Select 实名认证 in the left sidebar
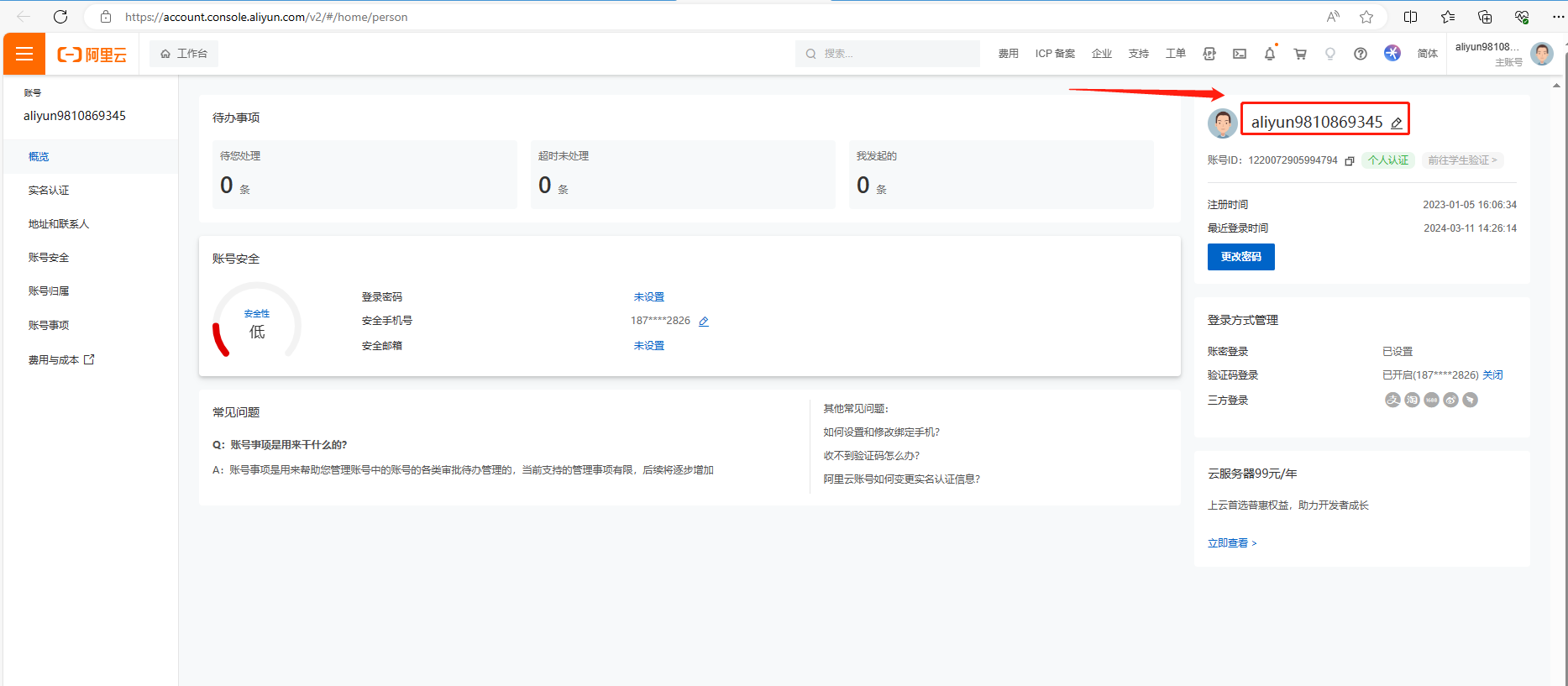This screenshot has height=686, width=1568. (49, 191)
